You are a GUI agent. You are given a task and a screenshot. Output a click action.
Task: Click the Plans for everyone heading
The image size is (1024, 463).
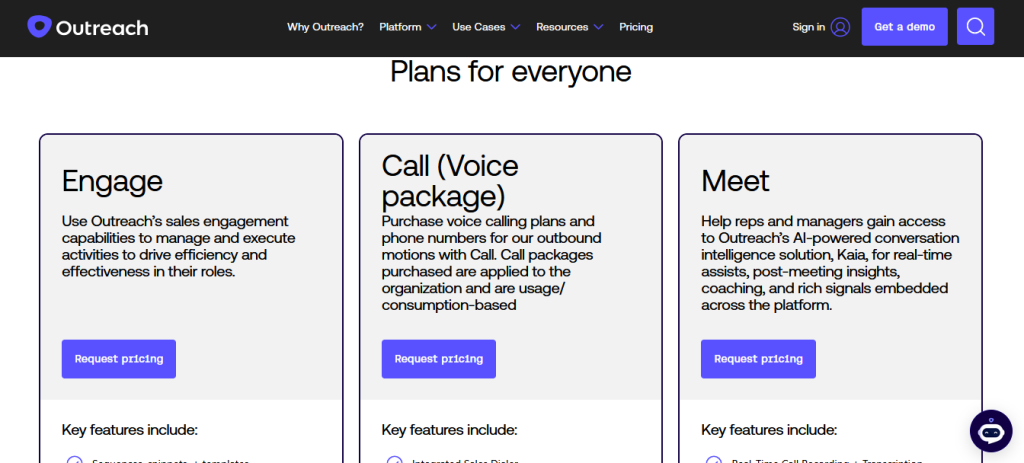(x=511, y=72)
